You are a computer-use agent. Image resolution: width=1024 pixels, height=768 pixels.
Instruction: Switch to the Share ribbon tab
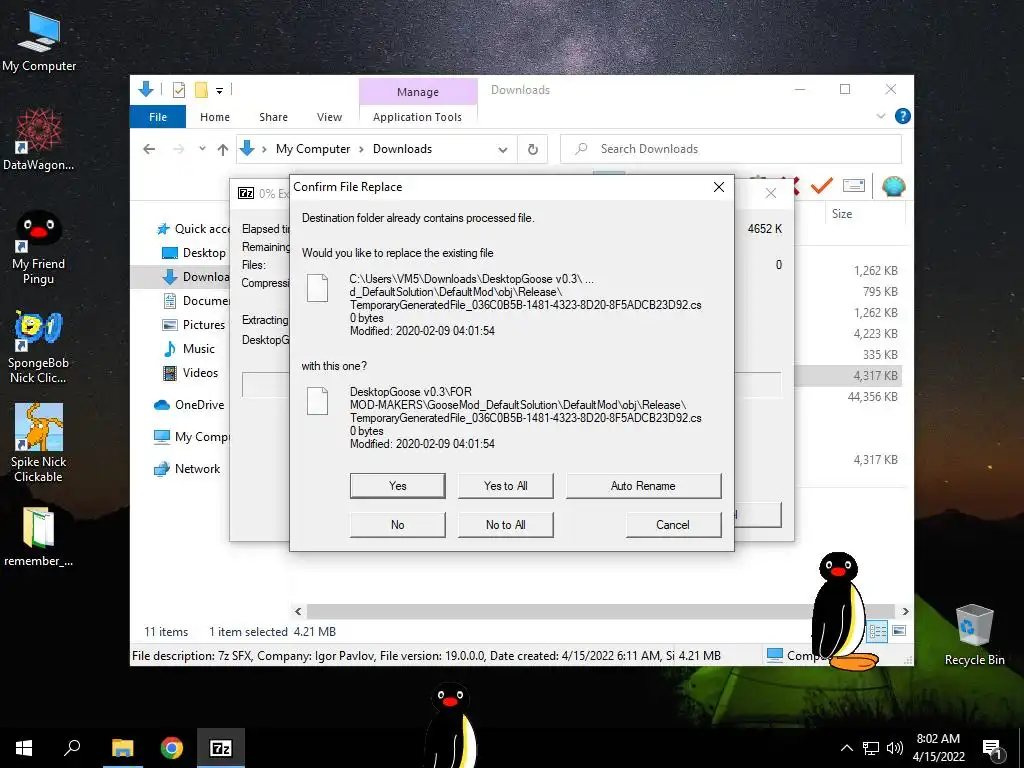pyautogui.click(x=273, y=117)
